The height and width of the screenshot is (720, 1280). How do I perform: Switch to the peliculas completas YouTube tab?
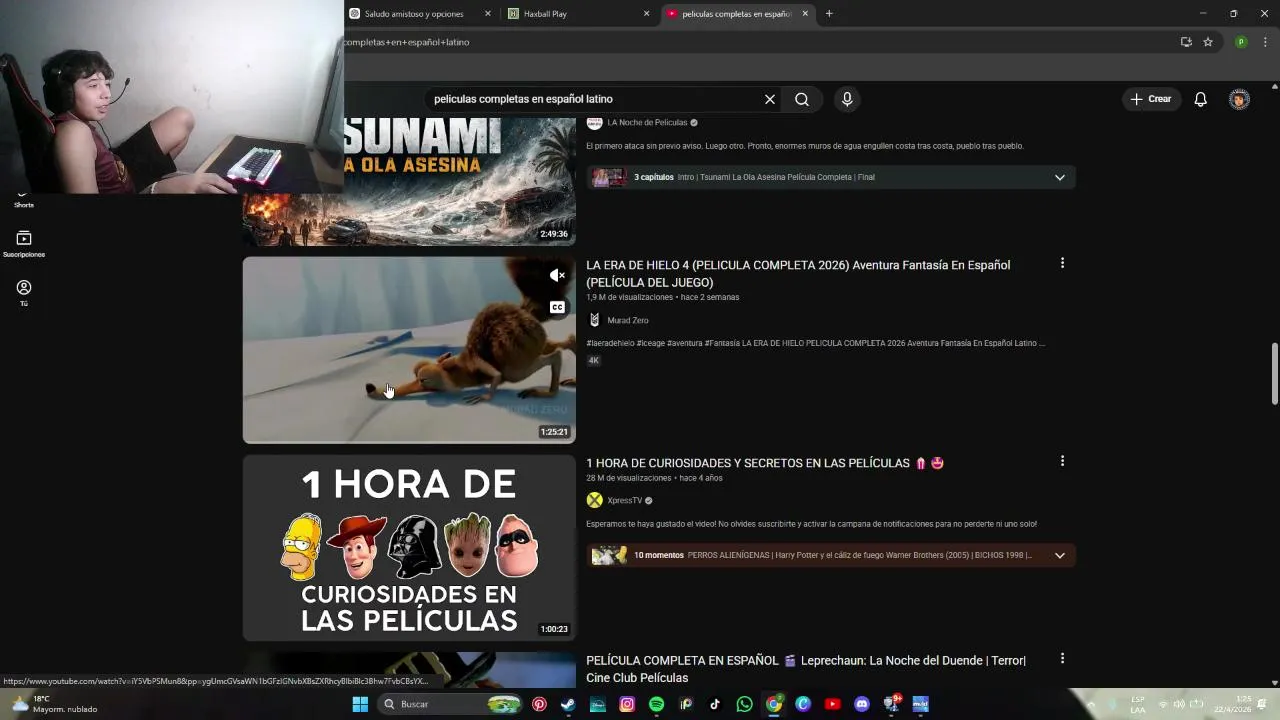coord(736,14)
